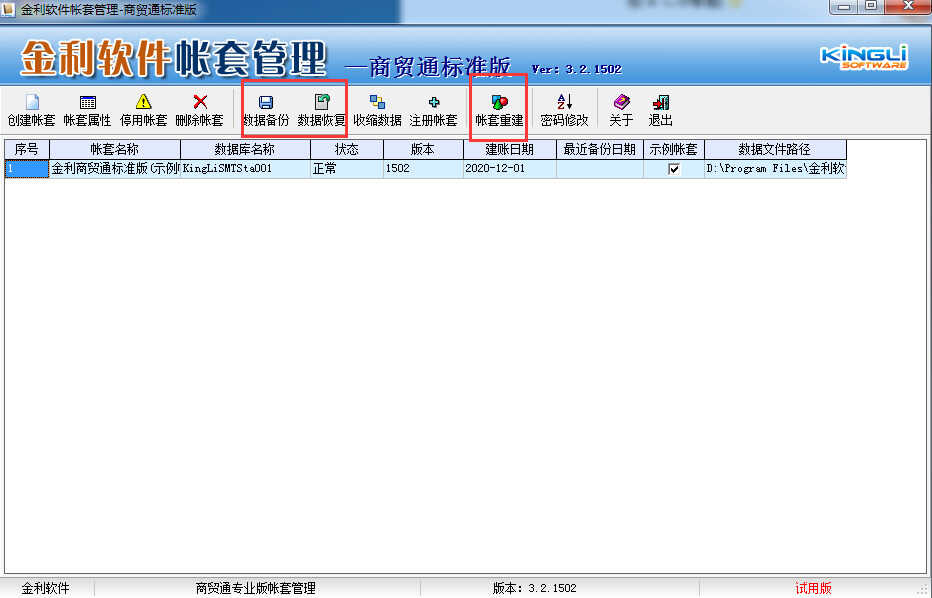
Task: Click the 状态 column header
Action: pos(347,149)
